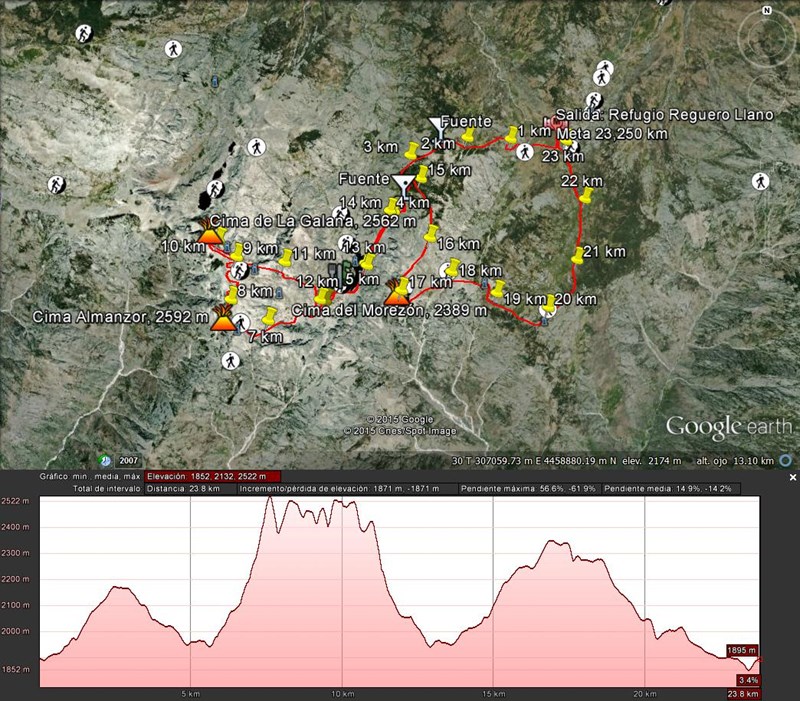Click the Cima del Morezón summit icon
This screenshot has height=701, width=800.
coord(395,294)
